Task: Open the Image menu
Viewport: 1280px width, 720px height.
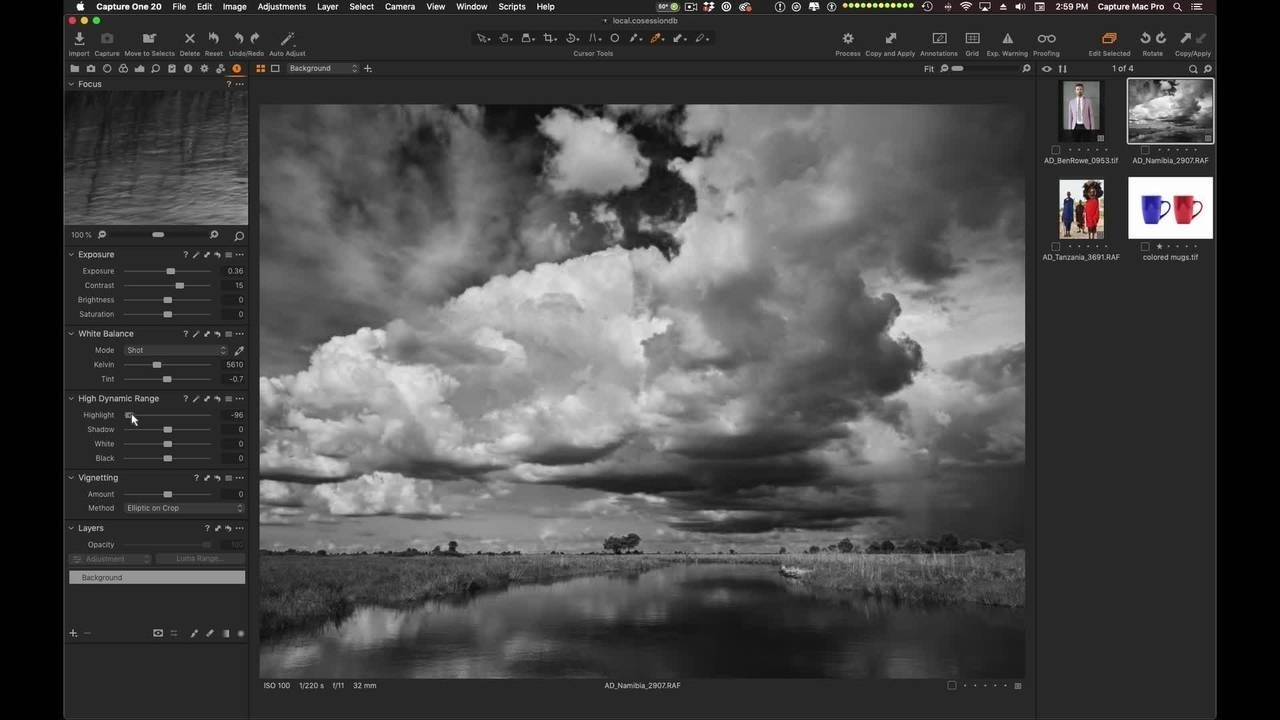Action: pyautogui.click(x=235, y=7)
